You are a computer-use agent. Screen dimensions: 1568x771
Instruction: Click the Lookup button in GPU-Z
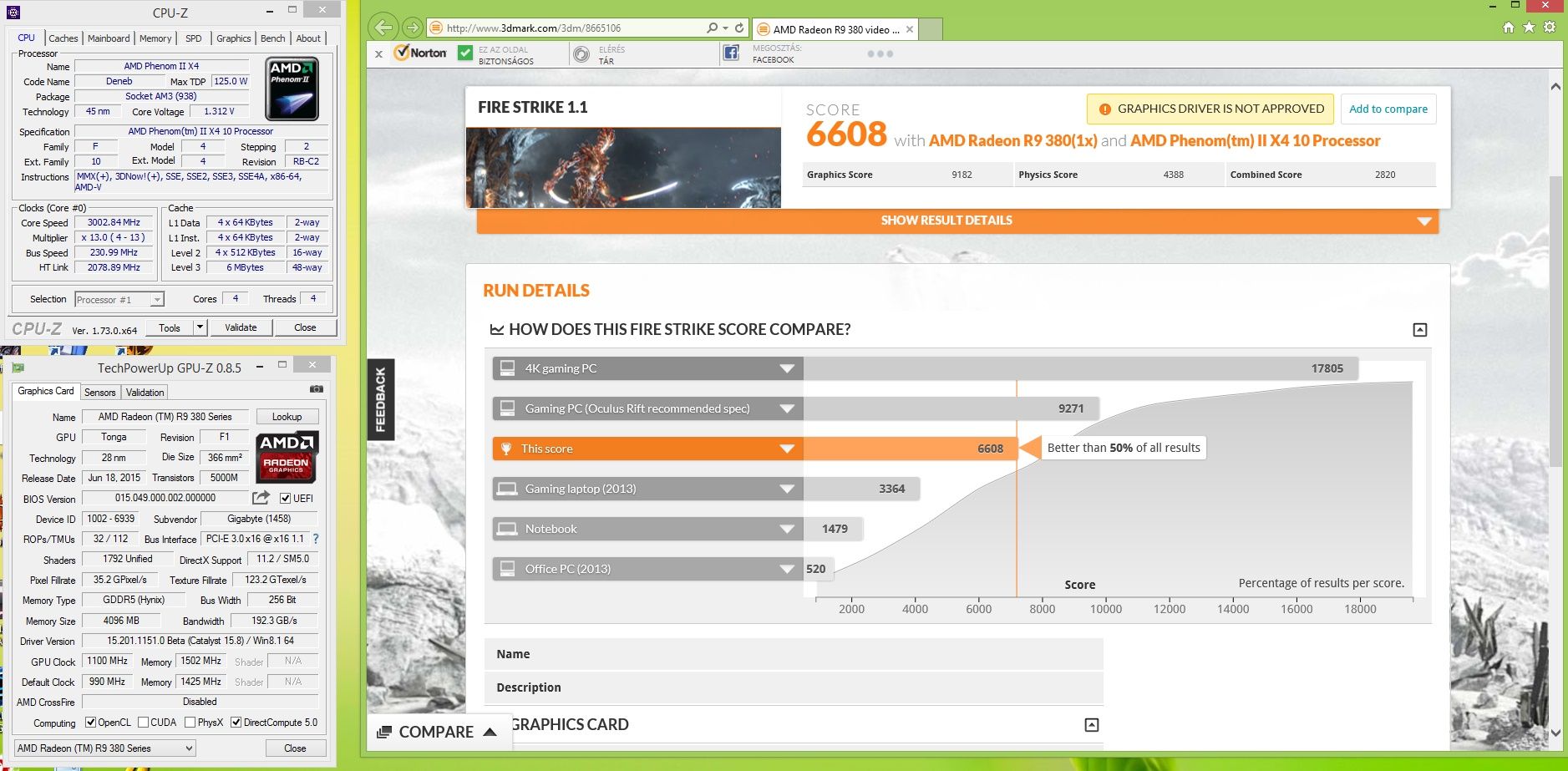(287, 417)
